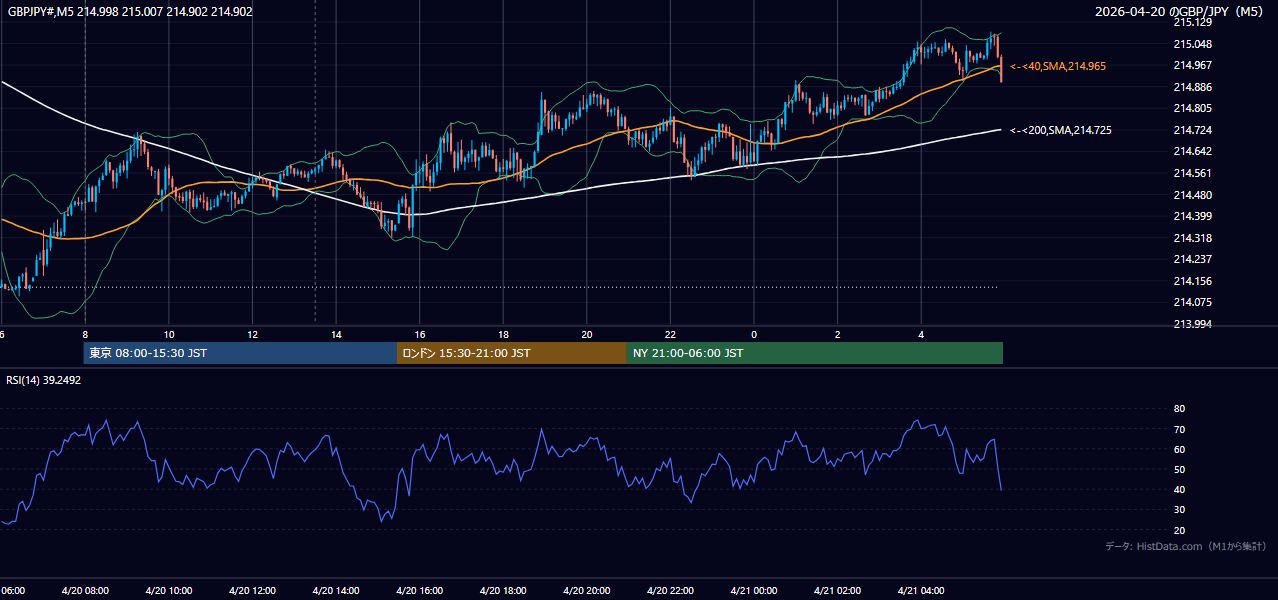Click the RSI scale value 30
The height and width of the screenshot is (600, 1278).
[1179, 510]
